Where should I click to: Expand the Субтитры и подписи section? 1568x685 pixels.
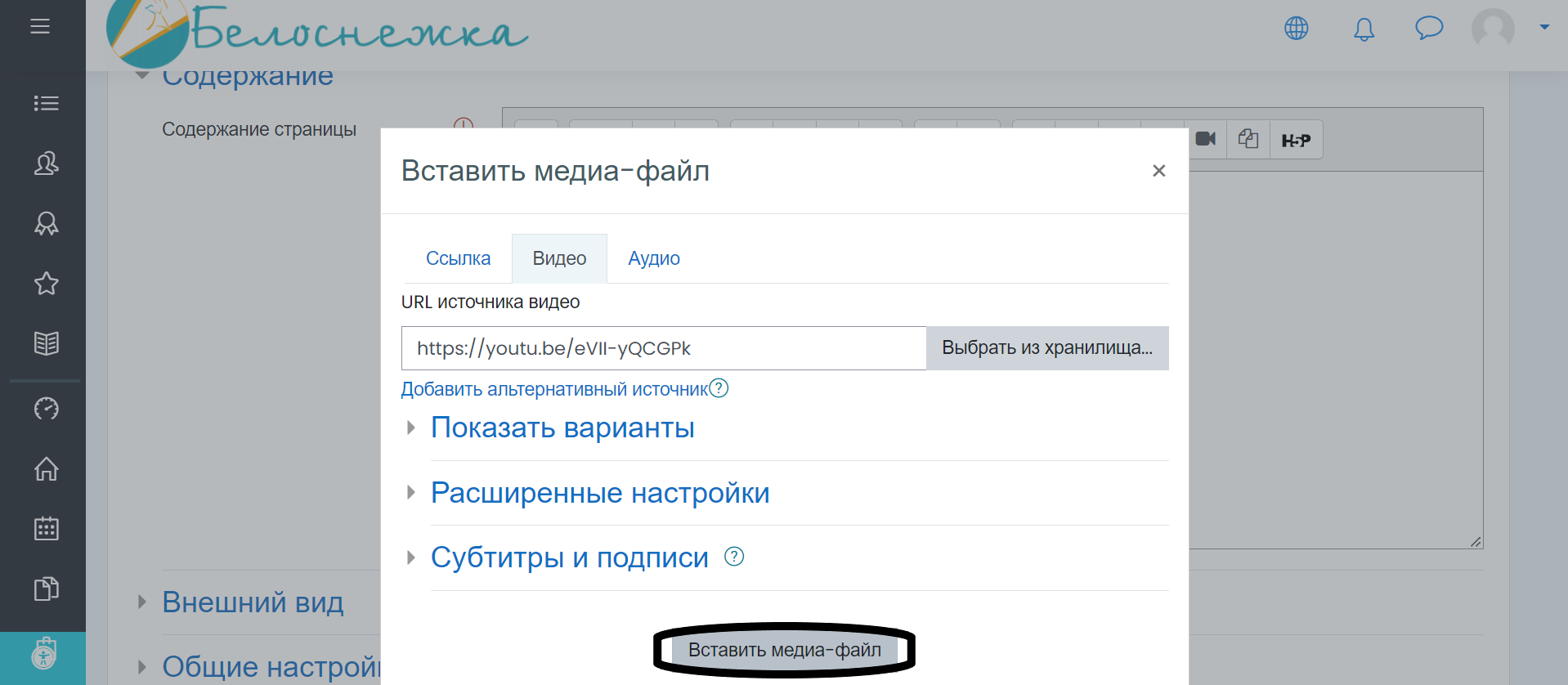point(569,557)
